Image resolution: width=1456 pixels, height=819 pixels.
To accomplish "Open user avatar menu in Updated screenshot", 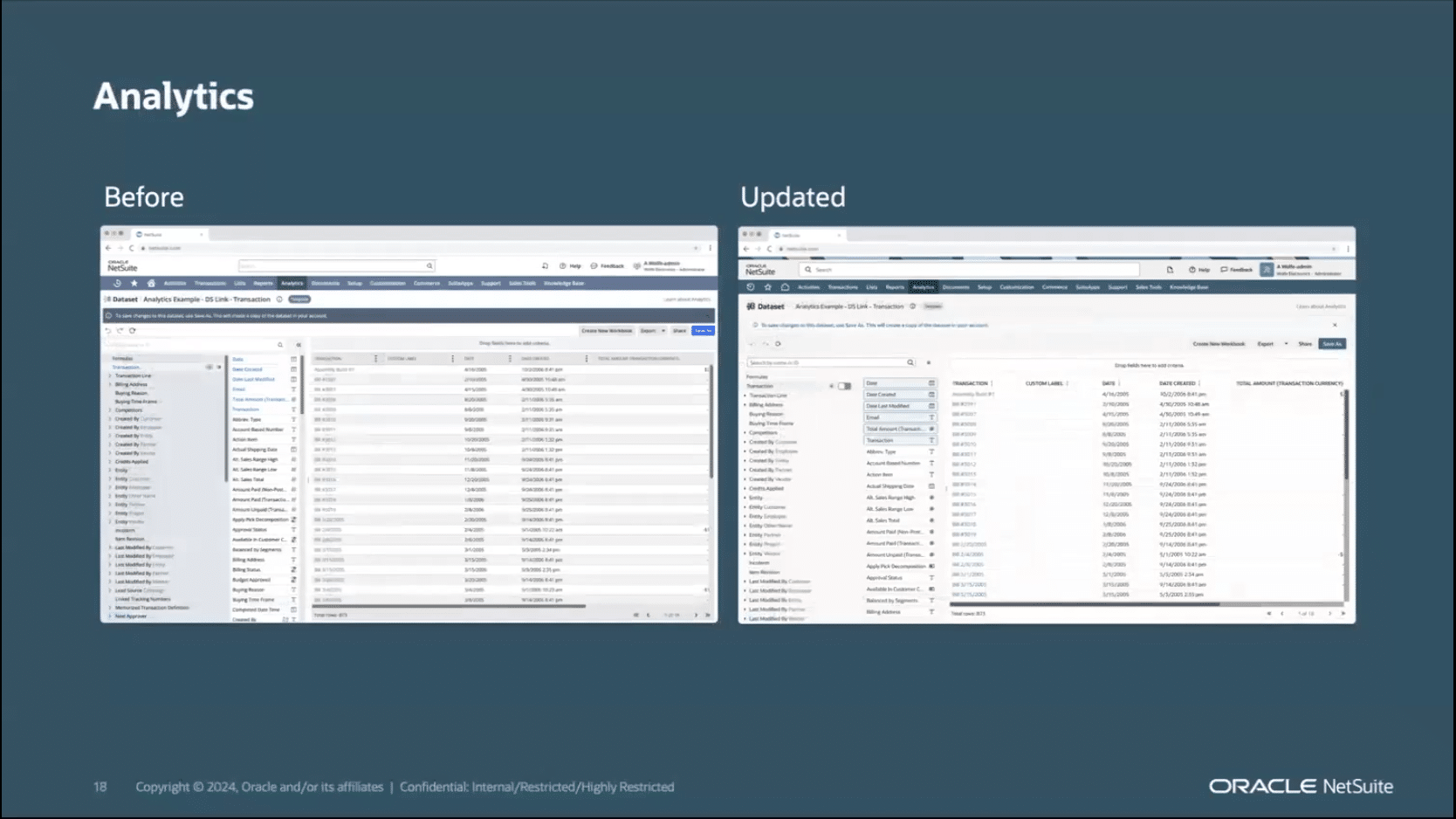I will (x=1267, y=270).
